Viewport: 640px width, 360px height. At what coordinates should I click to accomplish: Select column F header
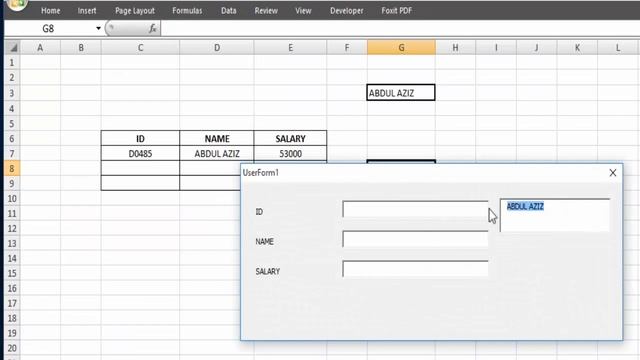click(347, 48)
